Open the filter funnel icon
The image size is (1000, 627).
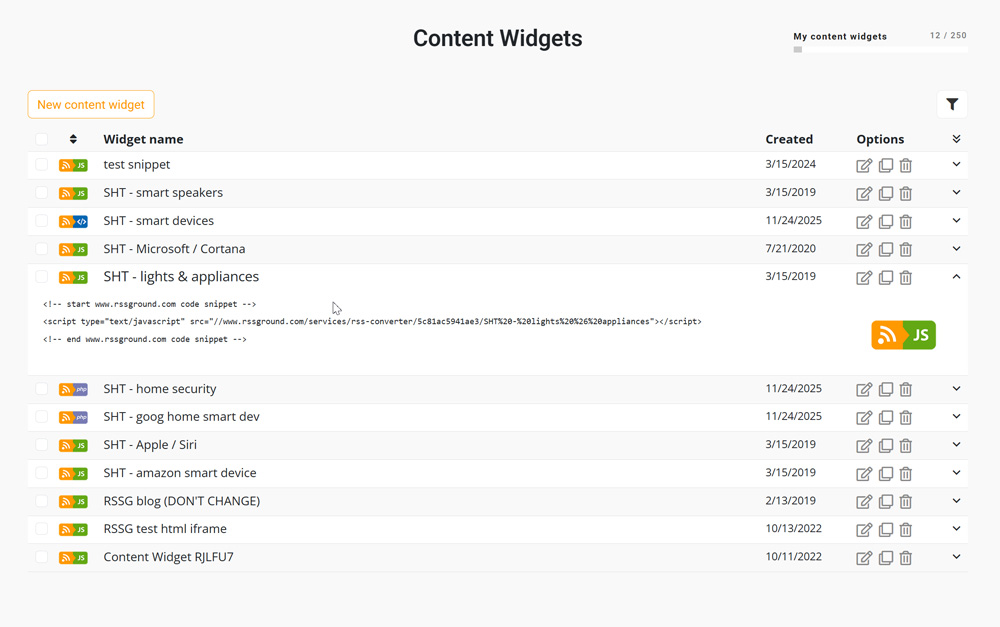[x=952, y=104]
